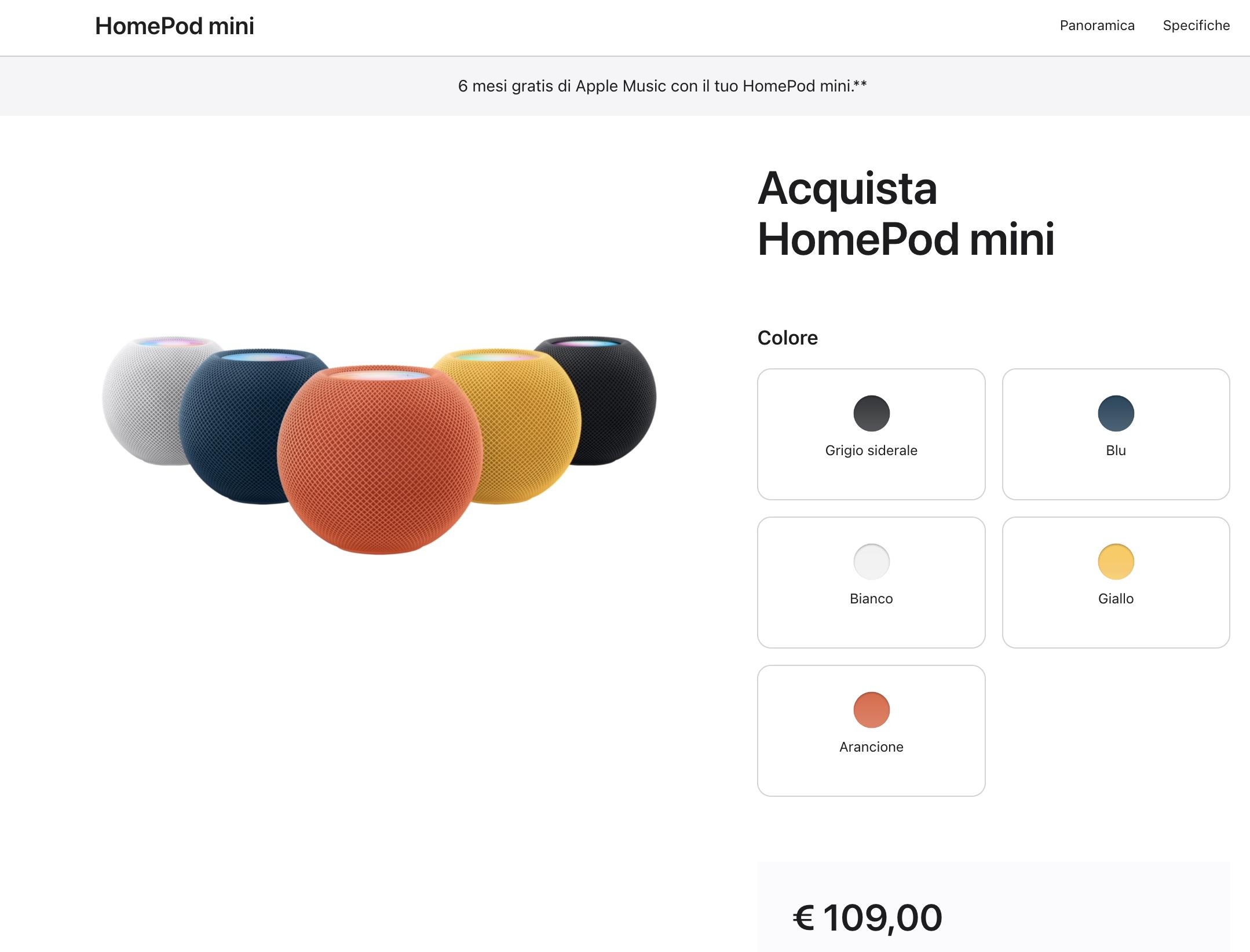The width and height of the screenshot is (1250, 952).
Task: Choose the Arancione color swatch circle
Action: [871, 710]
